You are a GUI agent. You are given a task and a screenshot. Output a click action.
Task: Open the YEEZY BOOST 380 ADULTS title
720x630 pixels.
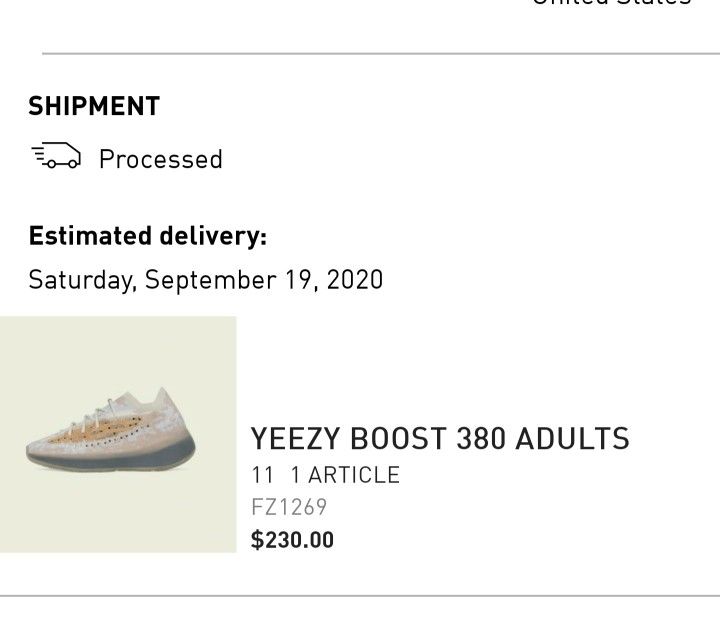pyautogui.click(x=440, y=439)
